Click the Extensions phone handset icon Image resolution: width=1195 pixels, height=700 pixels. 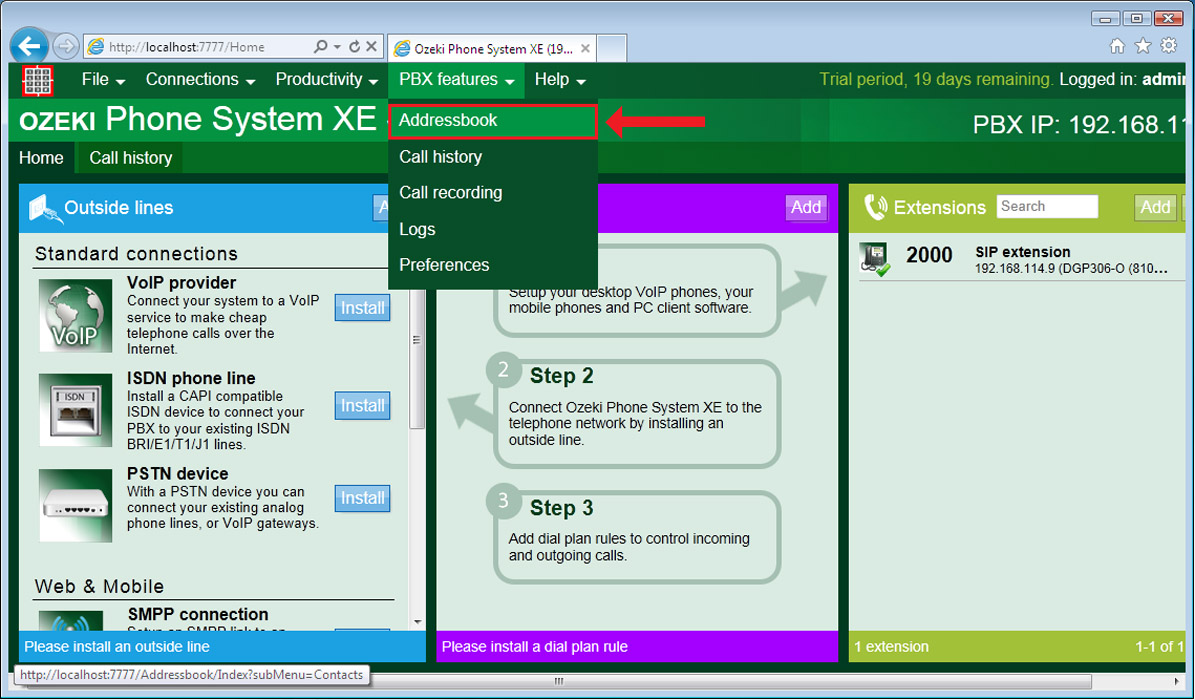876,207
